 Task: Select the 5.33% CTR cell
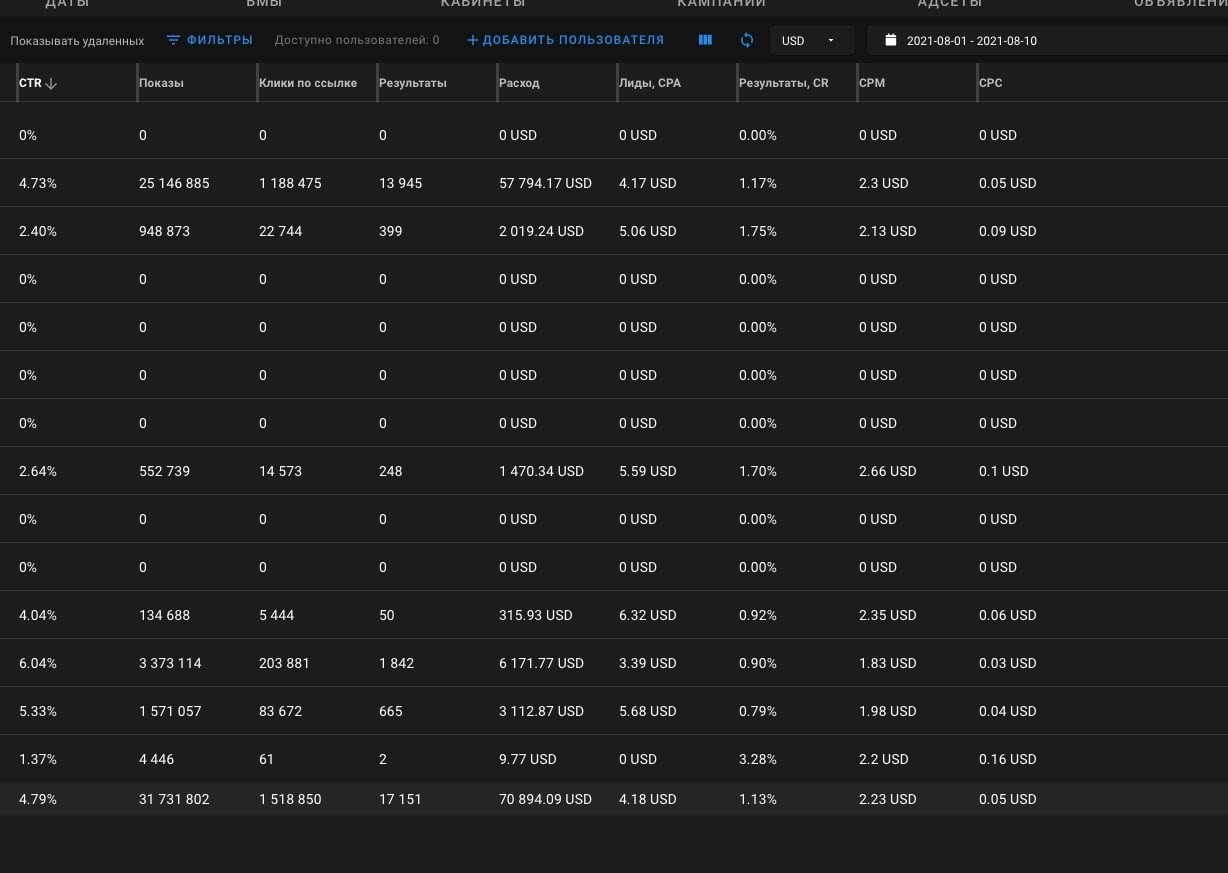point(38,711)
